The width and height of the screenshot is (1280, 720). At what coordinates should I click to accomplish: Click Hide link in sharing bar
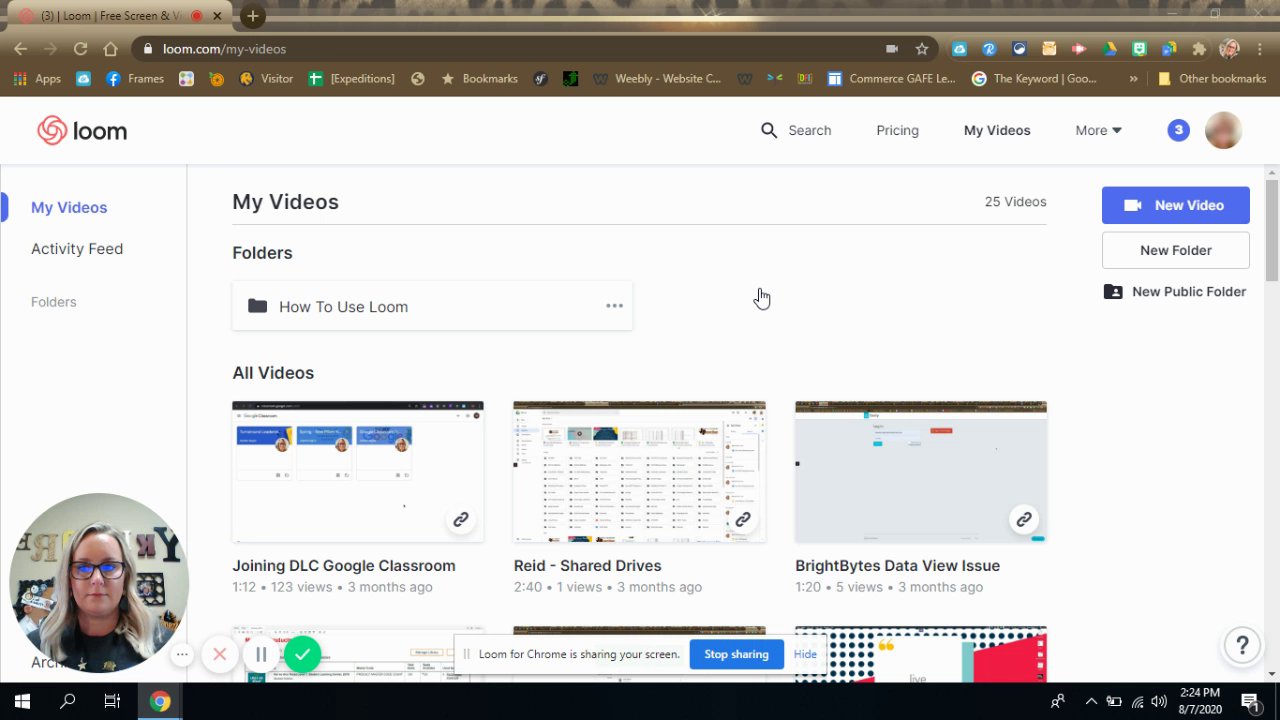tap(805, 654)
